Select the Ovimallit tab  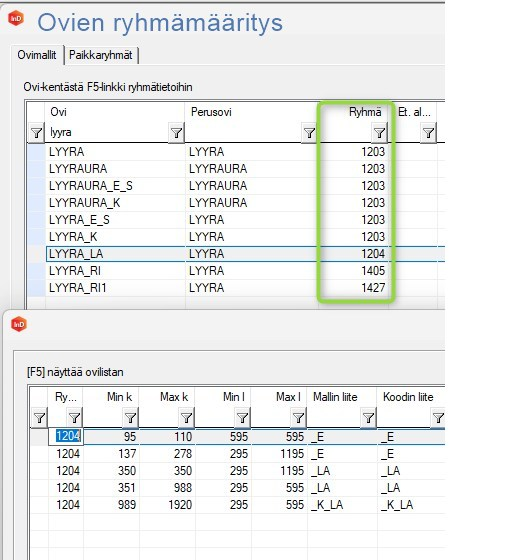[37, 55]
